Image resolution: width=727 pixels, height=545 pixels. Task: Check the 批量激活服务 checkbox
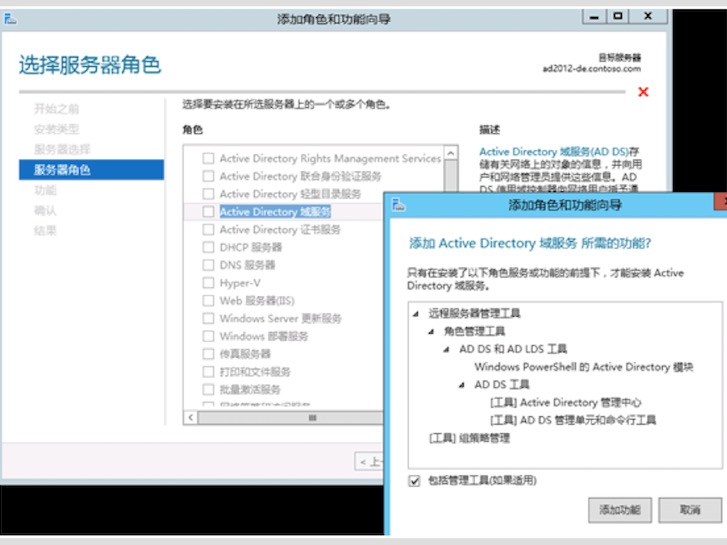point(208,389)
